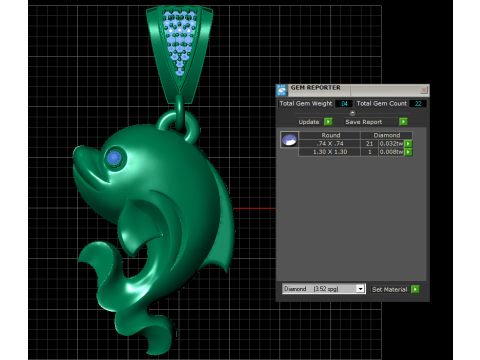Collapse panel using small circular toggle
The width and height of the screenshot is (480, 360).
pos(352,113)
